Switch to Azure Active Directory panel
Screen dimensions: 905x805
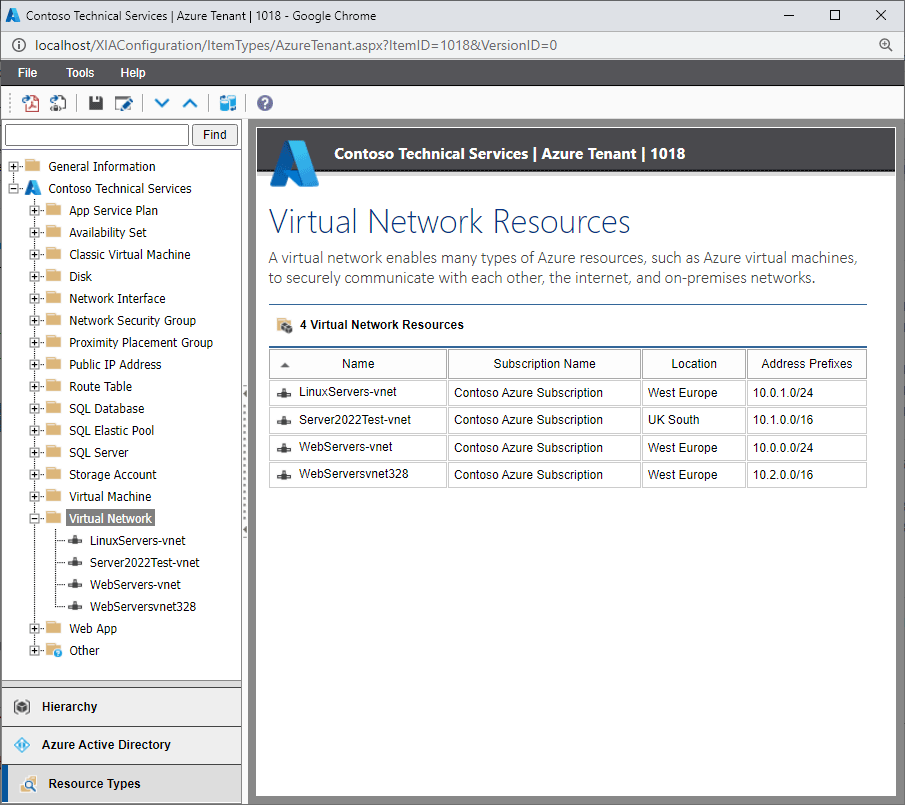(x=121, y=745)
